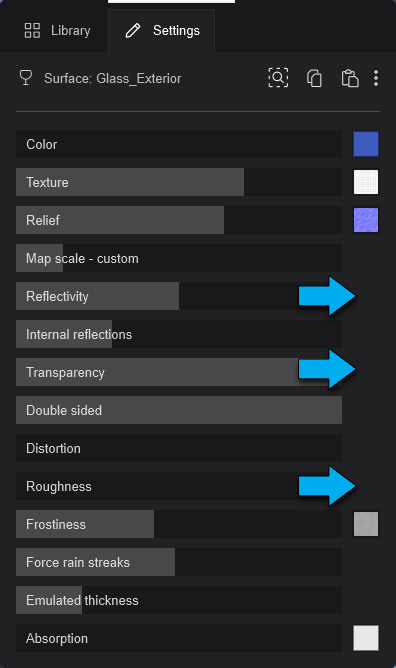Image resolution: width=396 pixels, height=668 pixels.
Task: Select the material picker magnifier icon
Action: click(278, 78)
